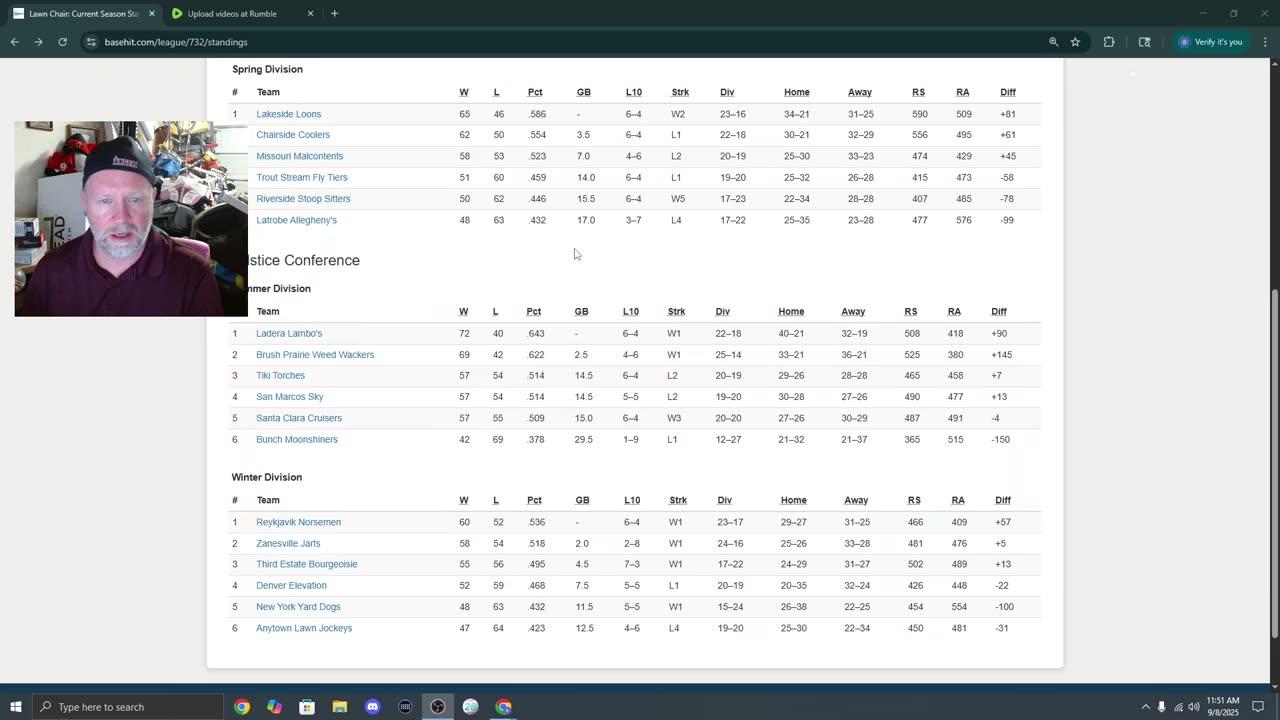This screenshot has height=720, width=1280.
Task: Open Discord from the taskbar
Action: (372, 707)
